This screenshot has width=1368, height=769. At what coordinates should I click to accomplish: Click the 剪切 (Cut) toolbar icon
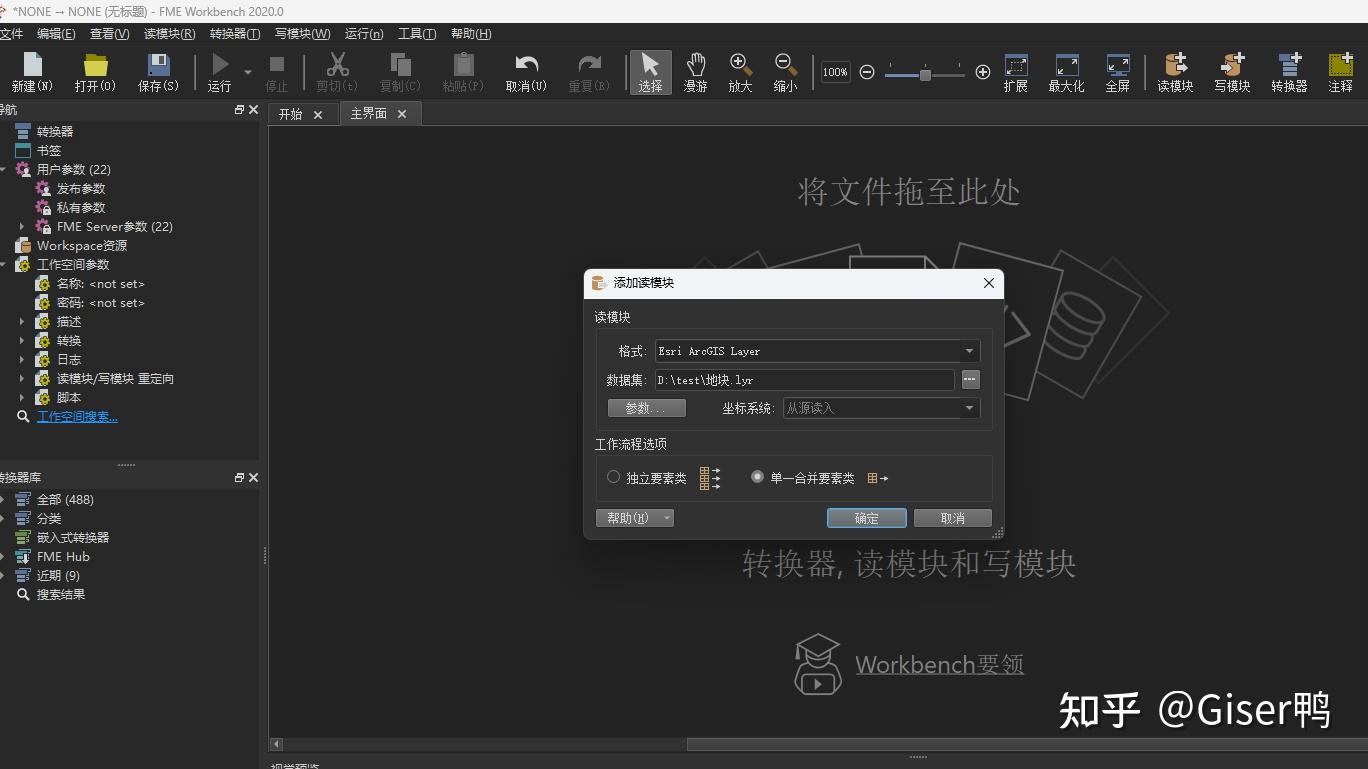coord(337,71)
